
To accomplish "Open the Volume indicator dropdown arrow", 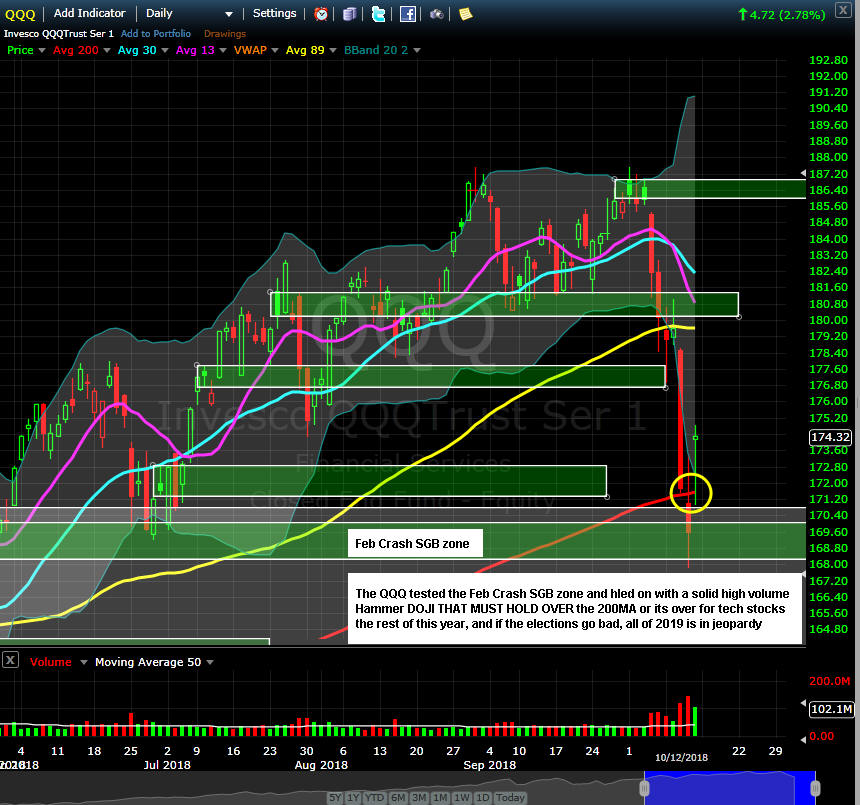I will (84, 662).
